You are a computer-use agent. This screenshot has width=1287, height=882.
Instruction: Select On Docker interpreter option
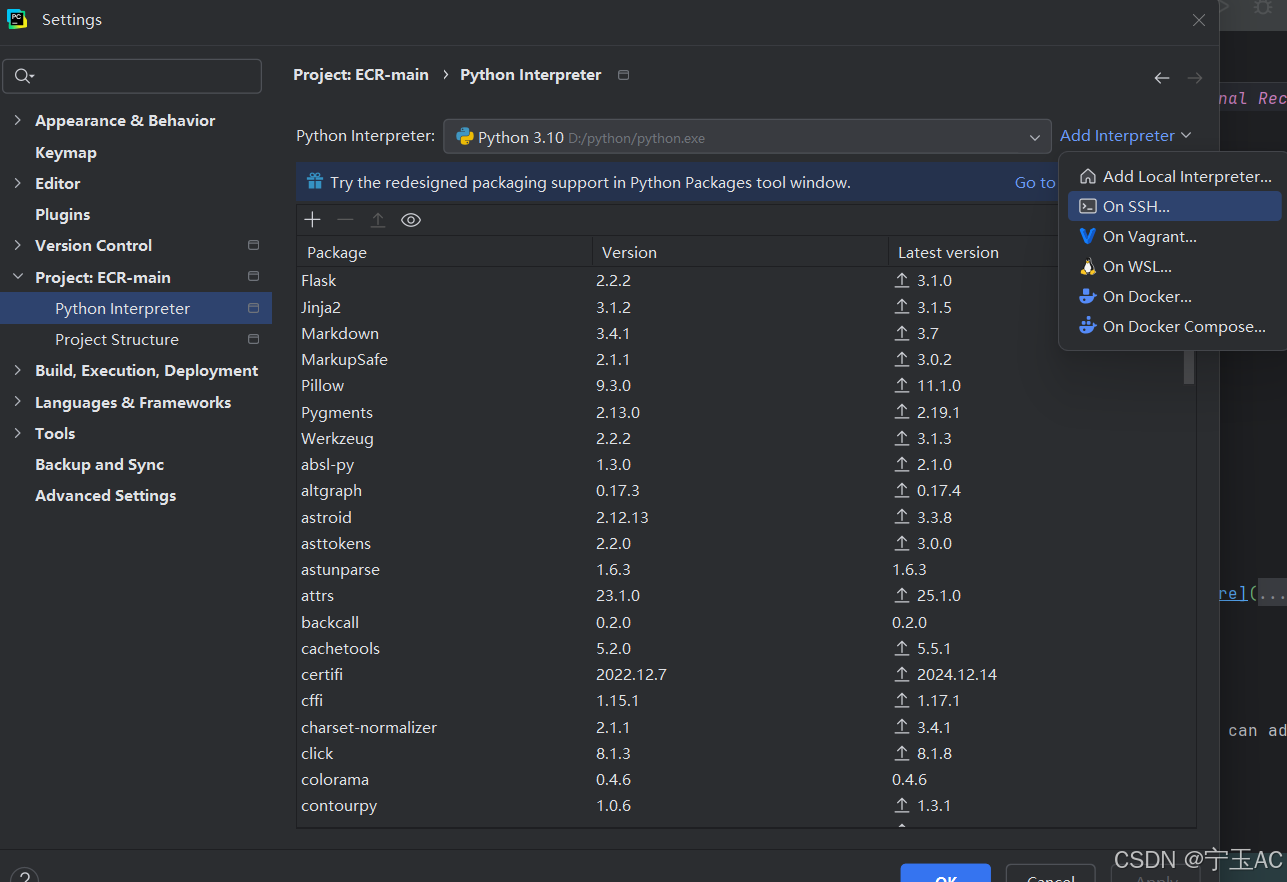pyautogui.click(x=1174, y=297)
